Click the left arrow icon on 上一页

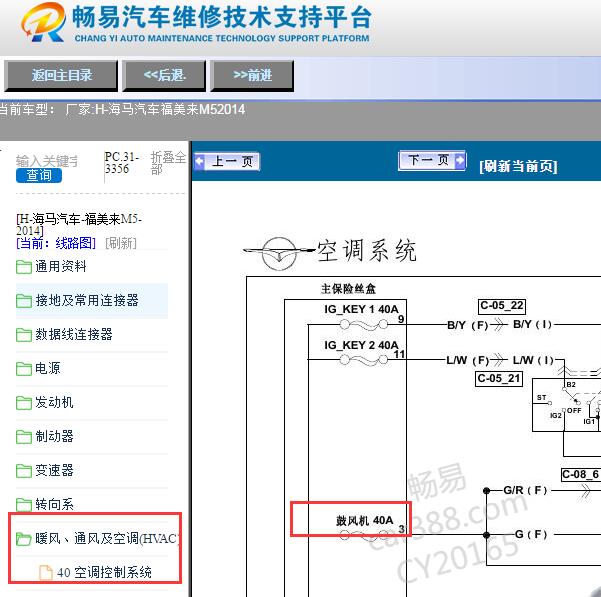199,161
